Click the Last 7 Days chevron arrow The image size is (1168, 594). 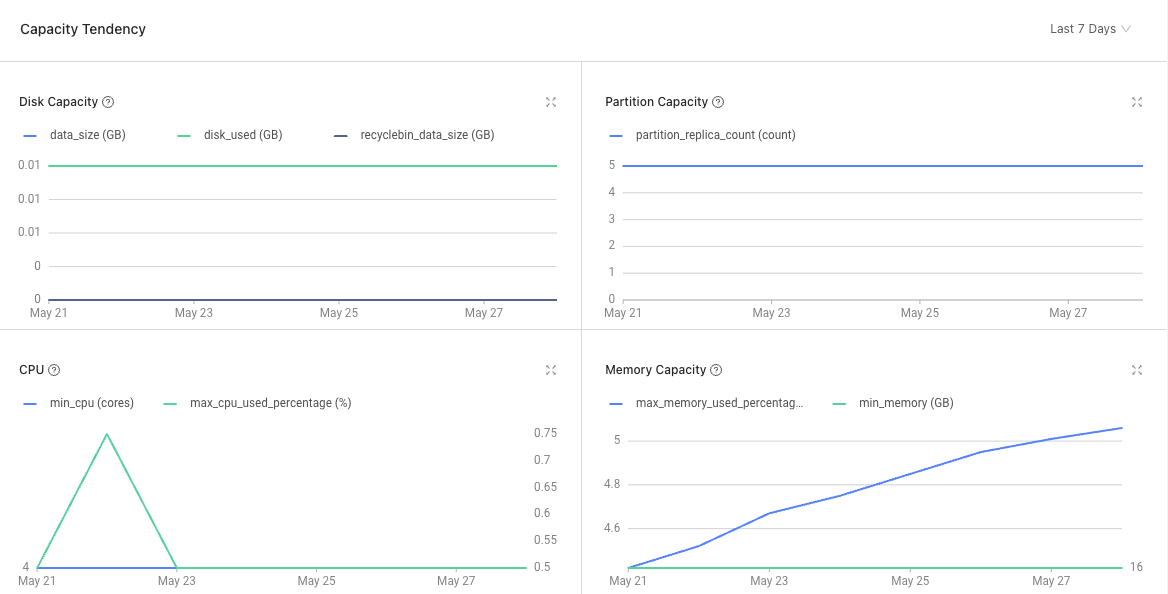(x=1126, y=29)
